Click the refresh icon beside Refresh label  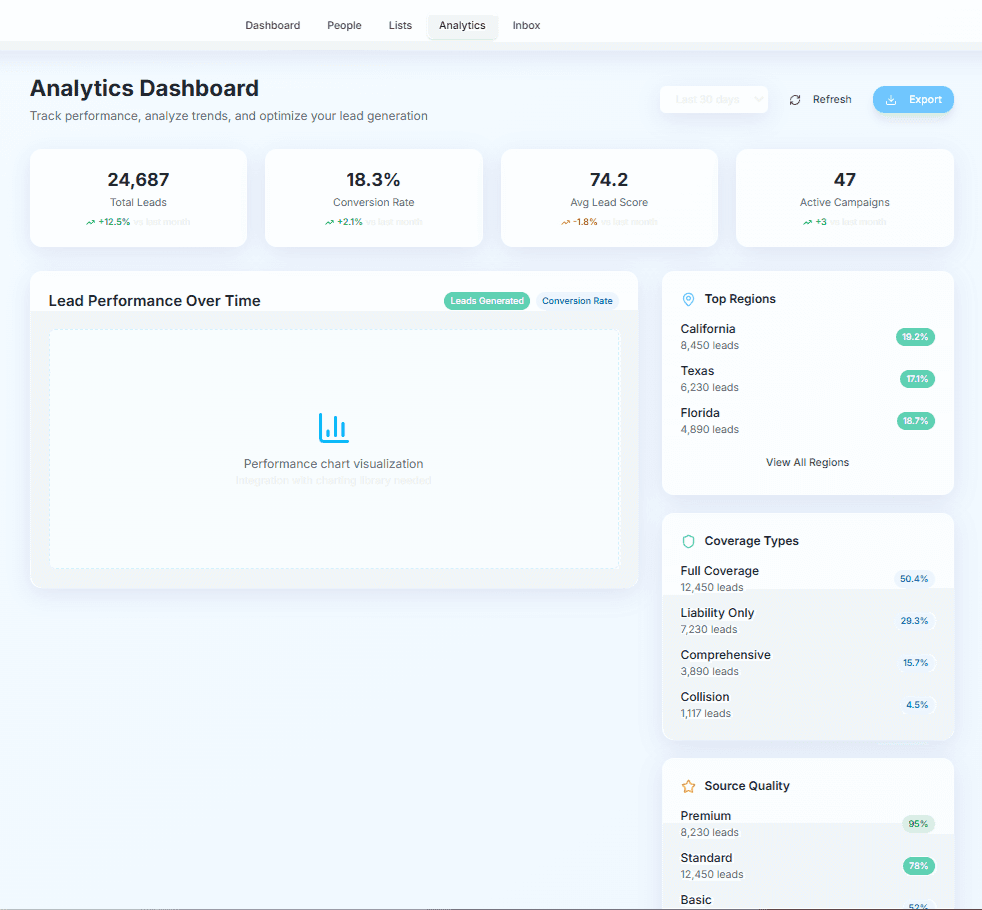(795, 99)
